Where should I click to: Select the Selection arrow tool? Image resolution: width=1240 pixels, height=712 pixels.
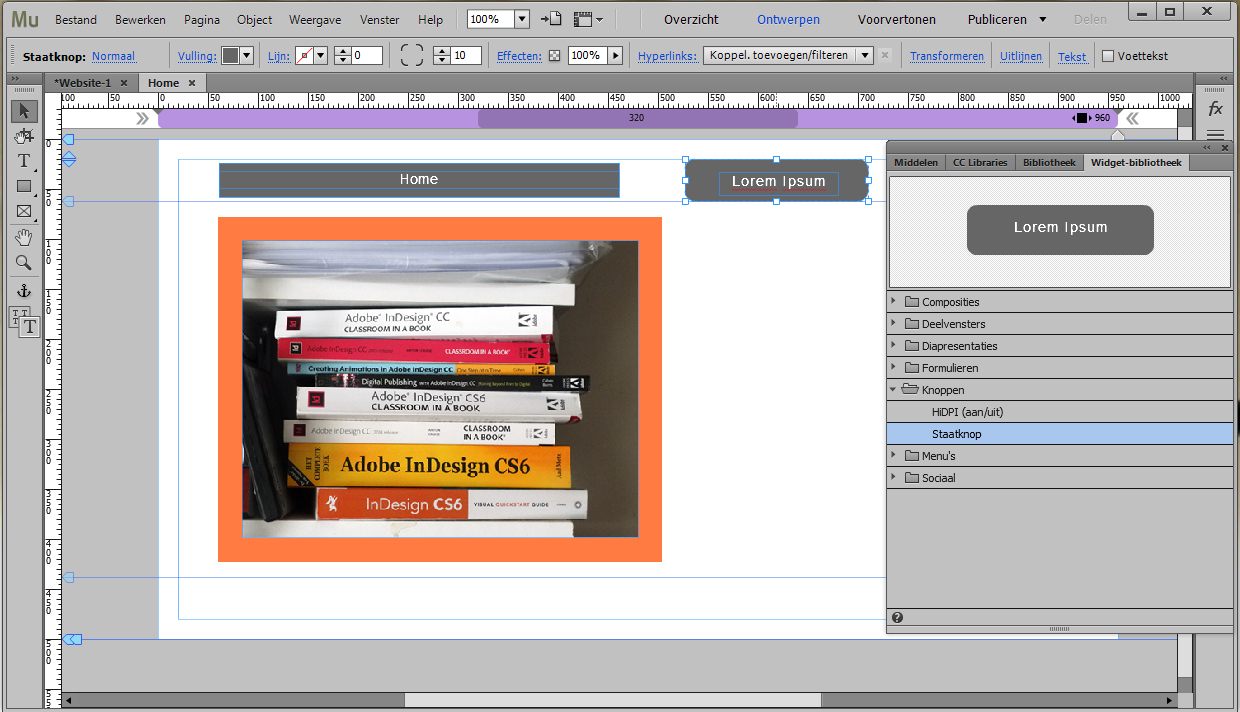pyautogui.click(x=24, y=111)
